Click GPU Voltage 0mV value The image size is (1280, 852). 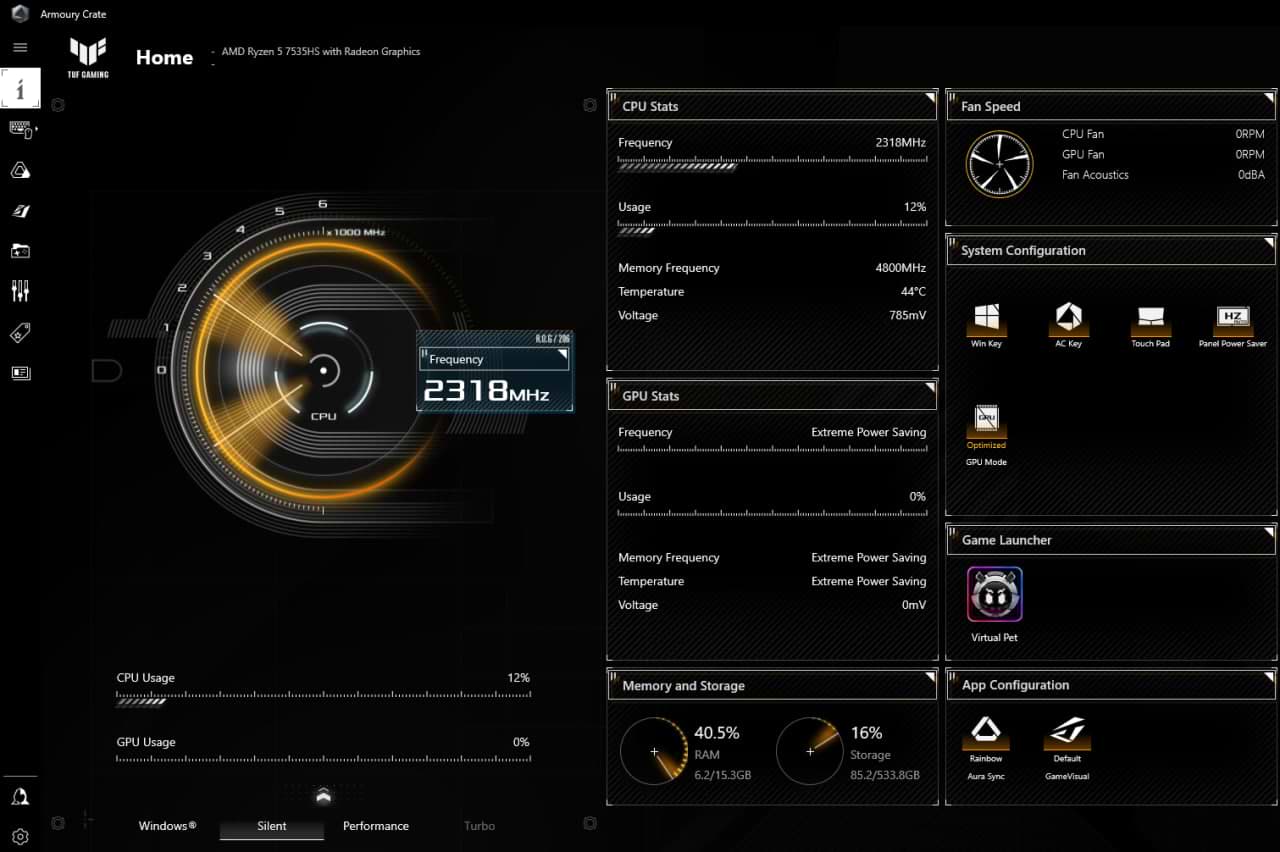[x=914, y=605]
